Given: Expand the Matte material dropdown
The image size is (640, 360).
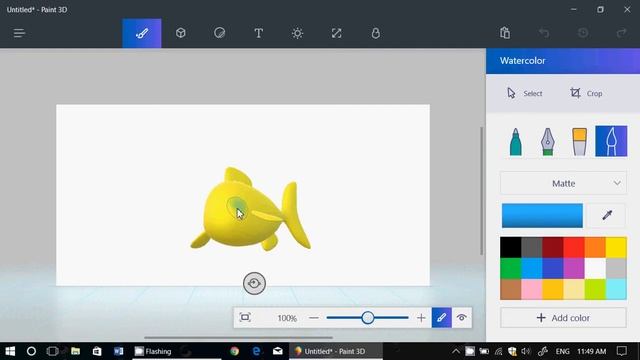Looking at the screenshot, I should (x=563, y=183).
